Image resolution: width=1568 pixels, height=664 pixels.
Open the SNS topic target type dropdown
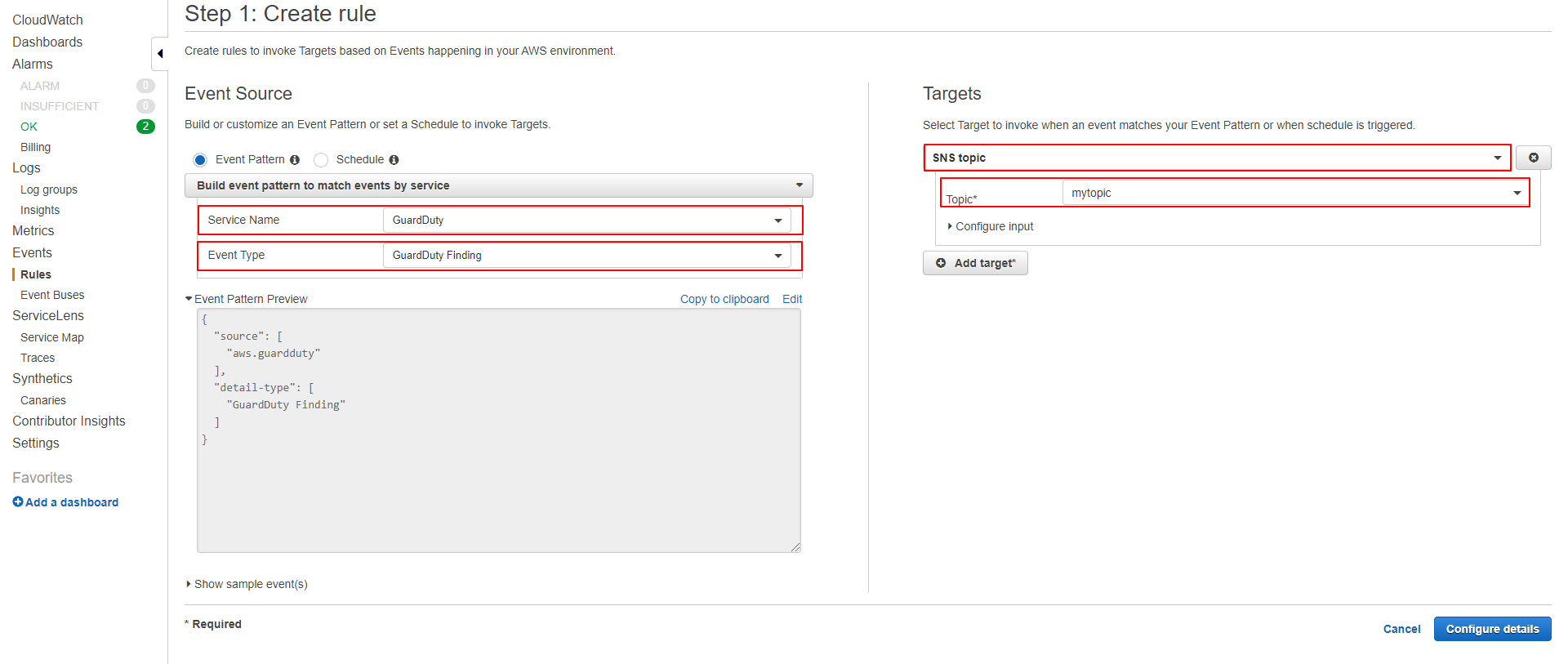pos(1217,158)
